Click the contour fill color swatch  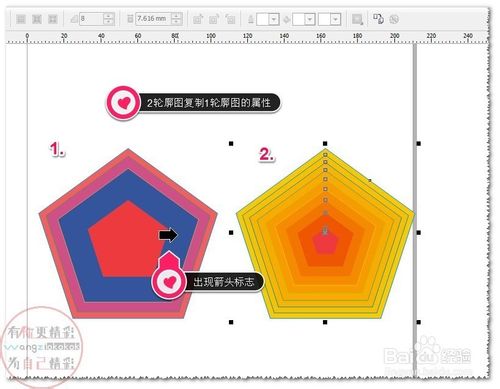(299, 19)
